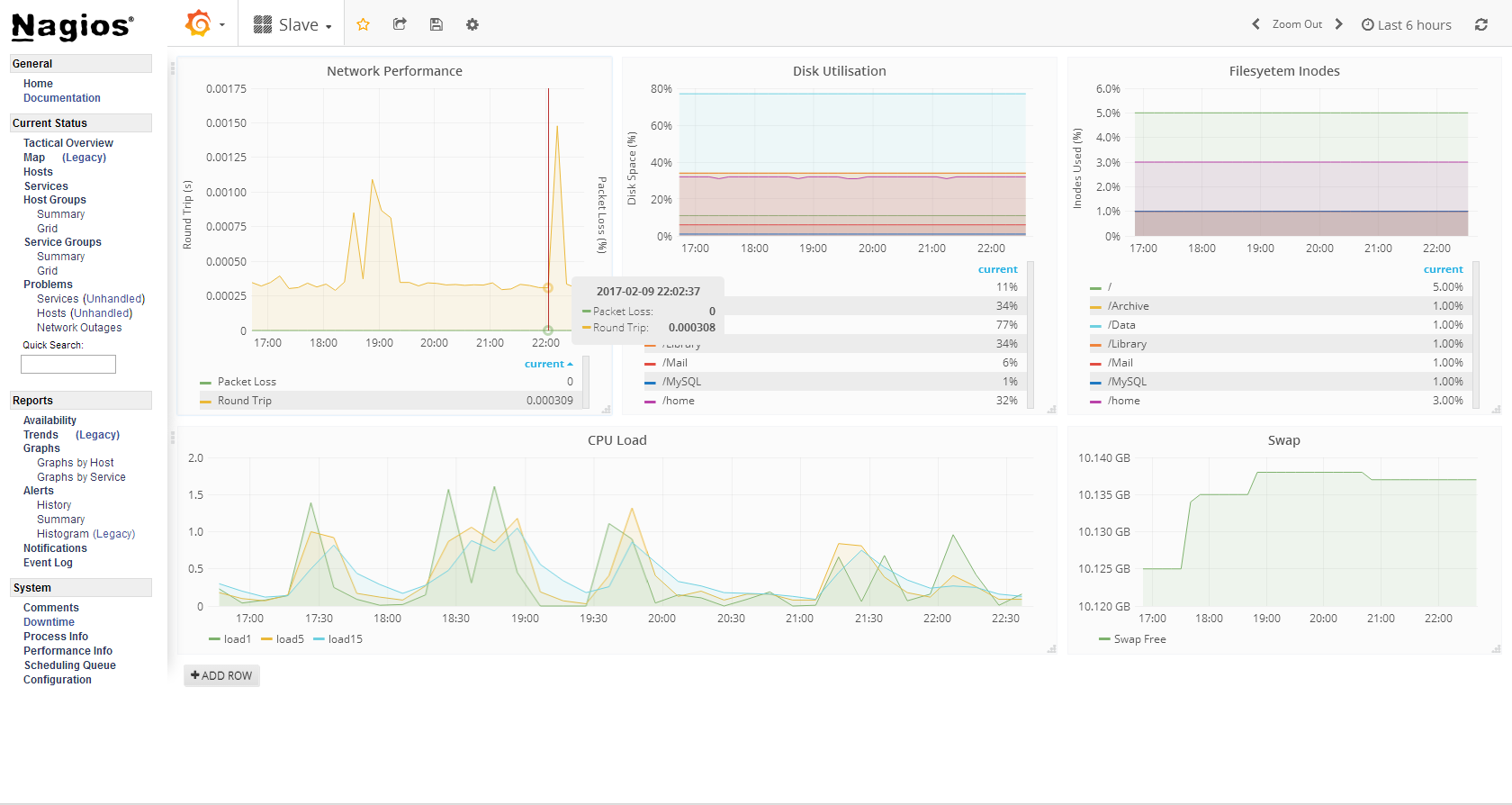
Task: Open Availability report
Action: 49,421
